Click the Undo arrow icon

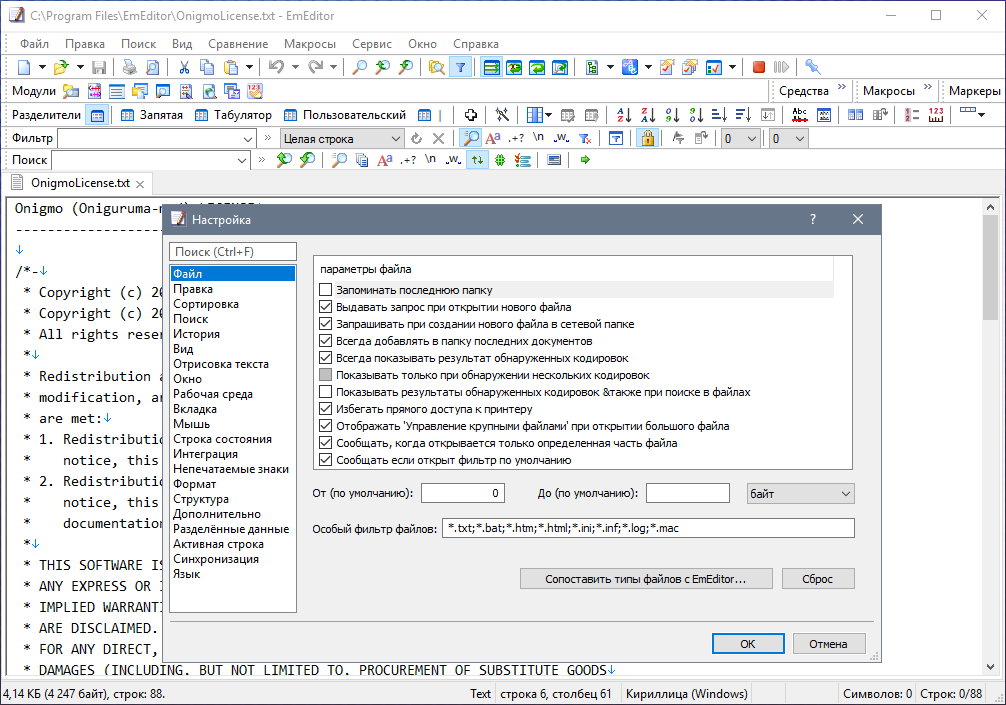276,67
